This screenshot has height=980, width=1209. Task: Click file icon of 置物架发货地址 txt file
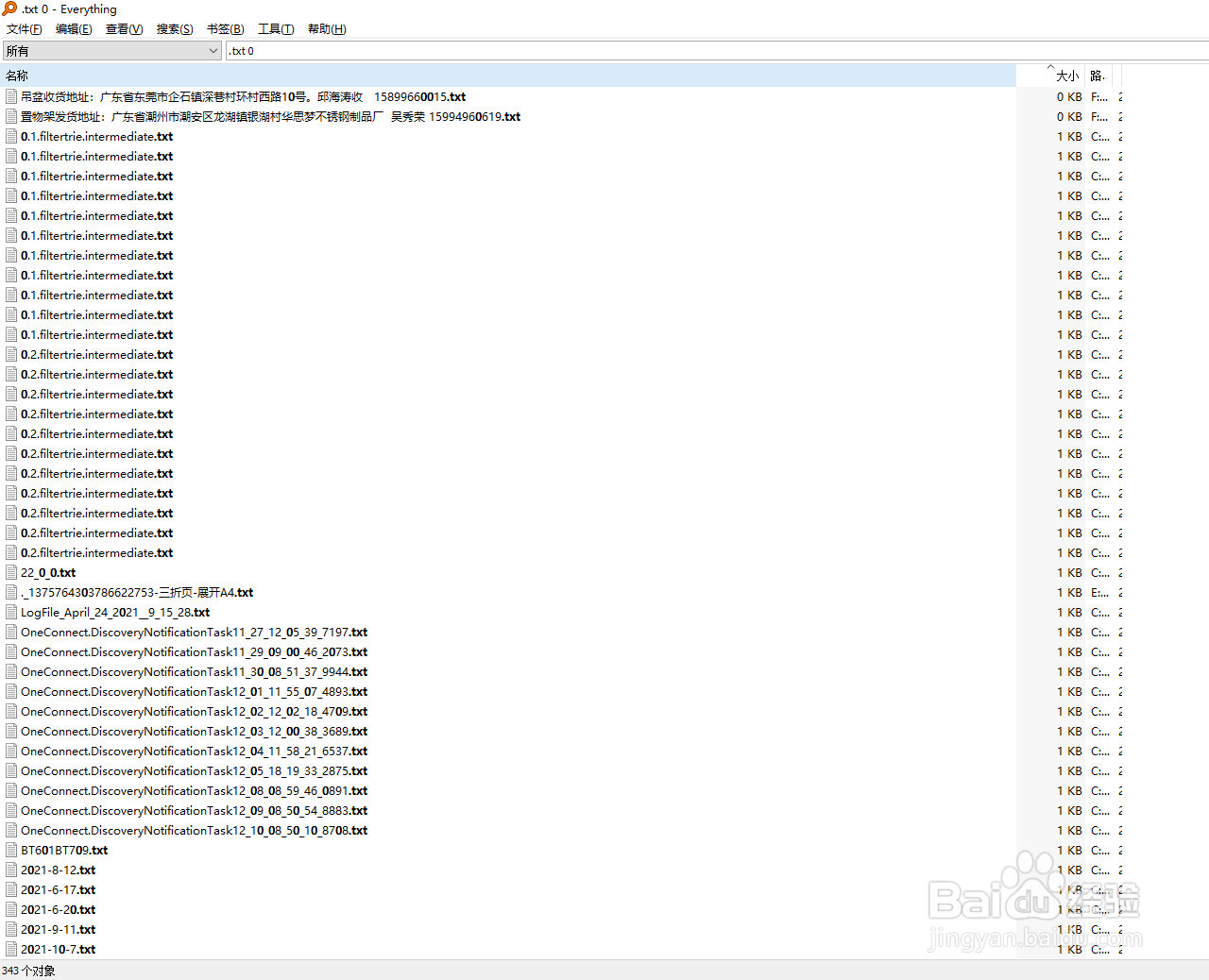(11, 117)
